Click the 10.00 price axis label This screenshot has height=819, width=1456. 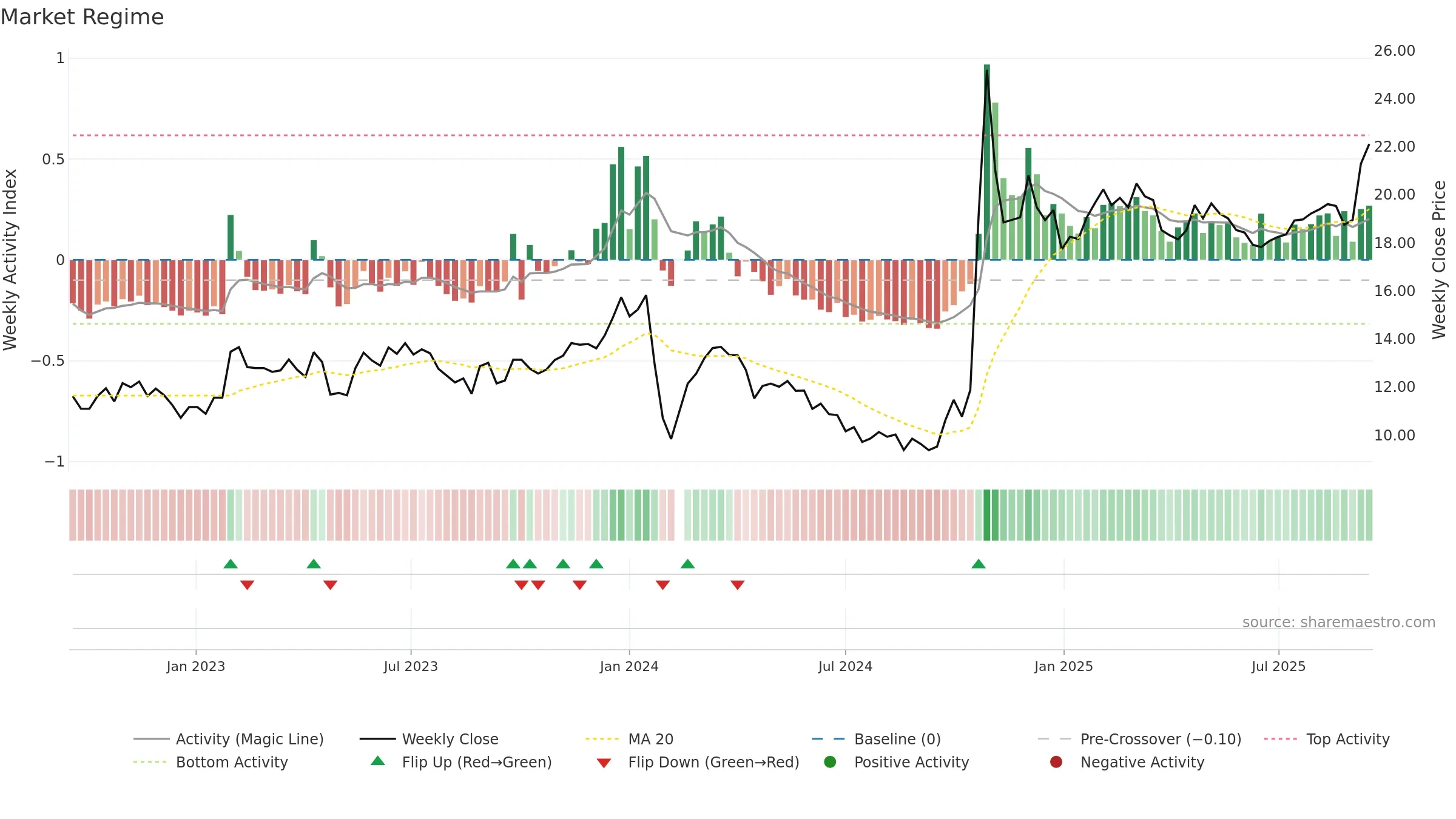coord(1395,435)
